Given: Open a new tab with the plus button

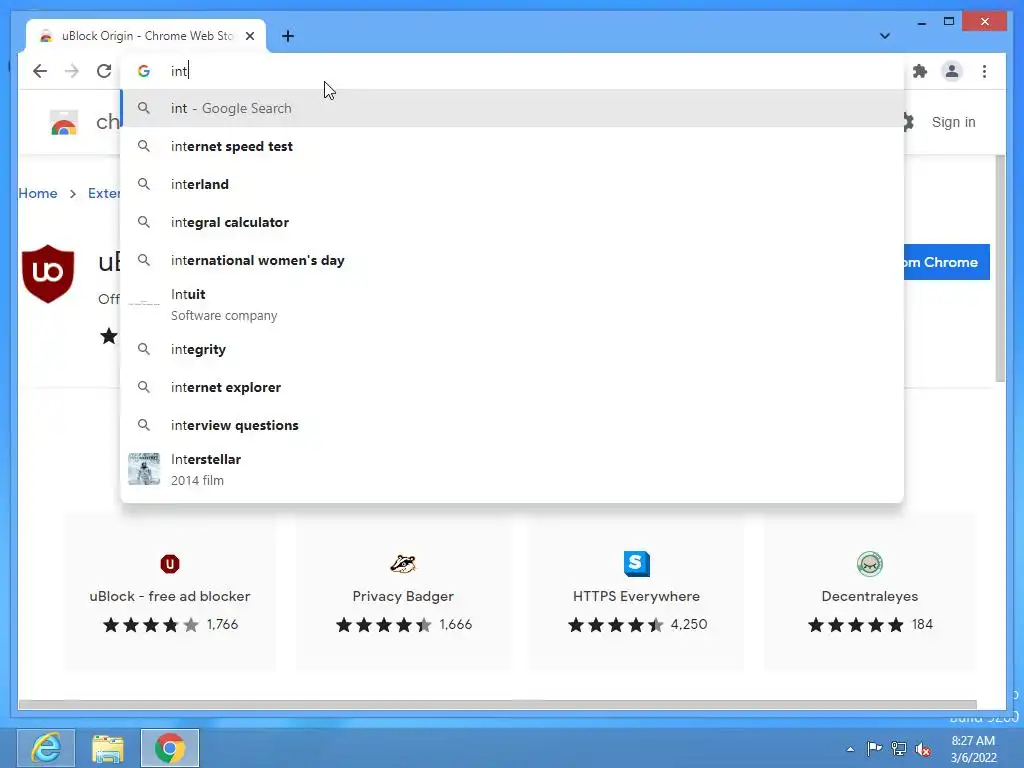Looking at the screenshot, I should [x=288, y=36].
